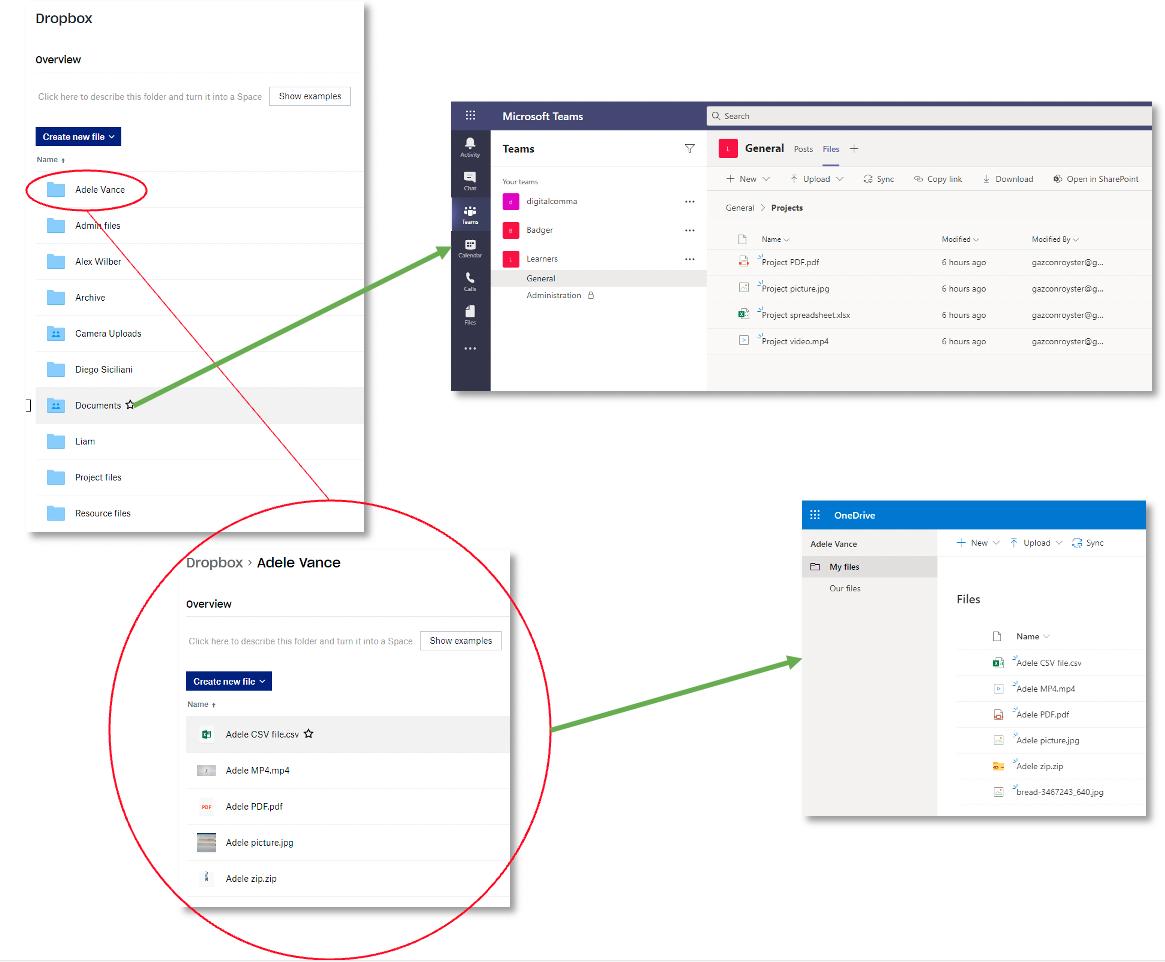Click General breadcrumb in Teams files

tap(739, 208)
